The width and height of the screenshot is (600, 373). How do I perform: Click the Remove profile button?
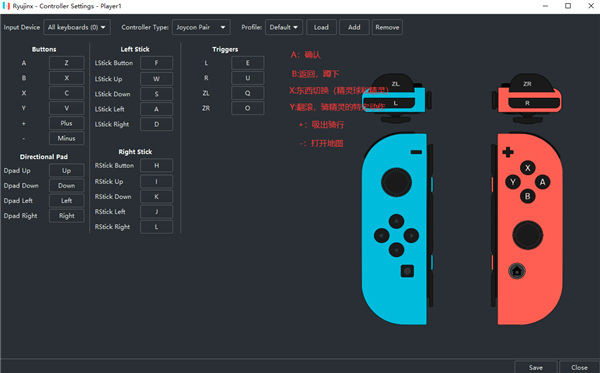(x=387, y=27)
